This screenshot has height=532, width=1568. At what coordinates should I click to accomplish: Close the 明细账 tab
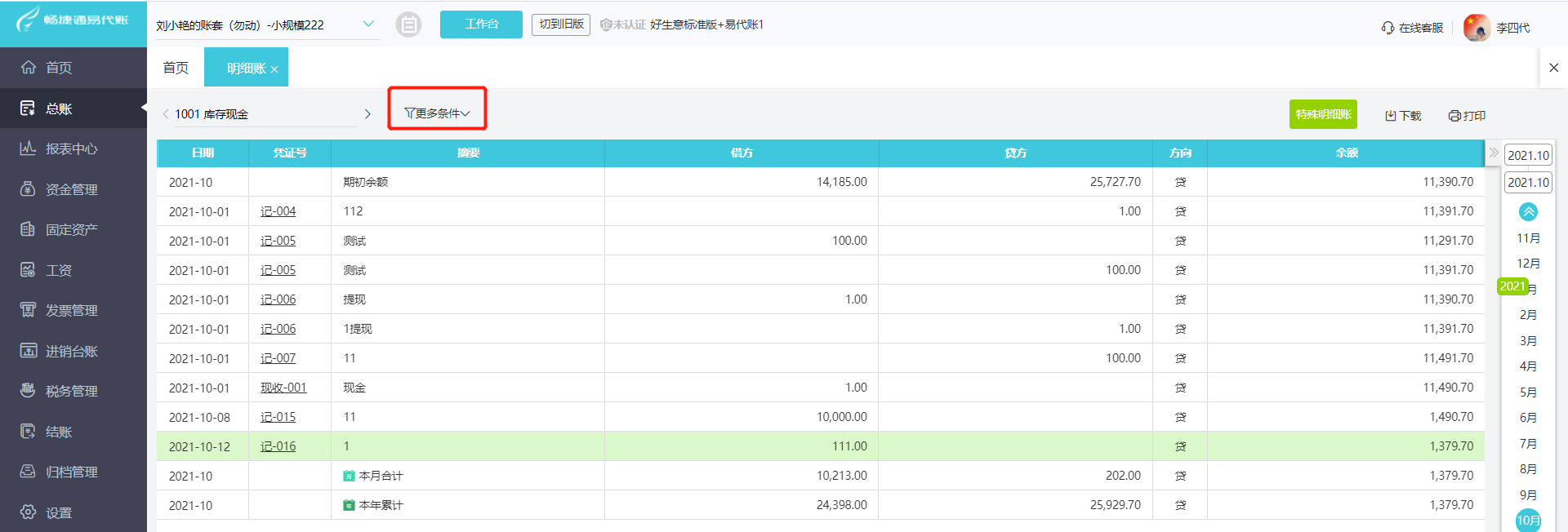274,69
